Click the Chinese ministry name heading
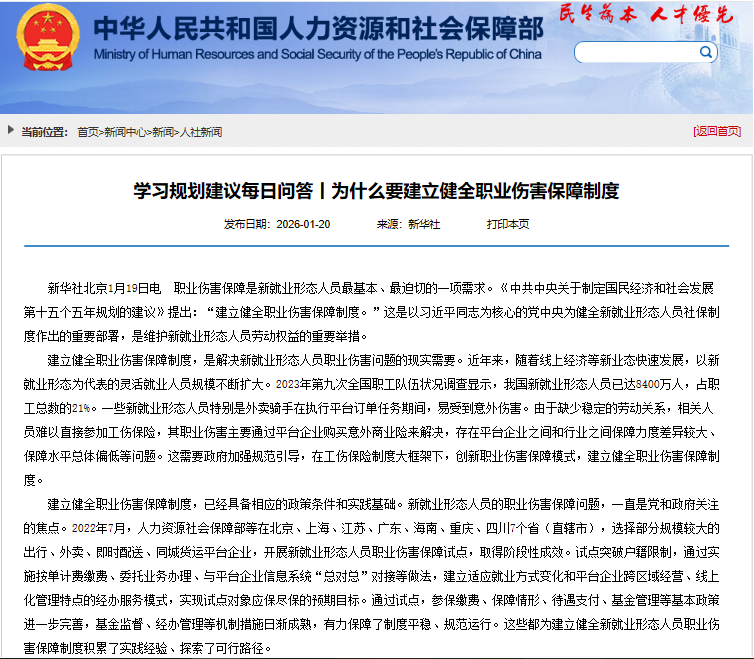This screenshot has height=659, width=754. click(x=317, y=27)
